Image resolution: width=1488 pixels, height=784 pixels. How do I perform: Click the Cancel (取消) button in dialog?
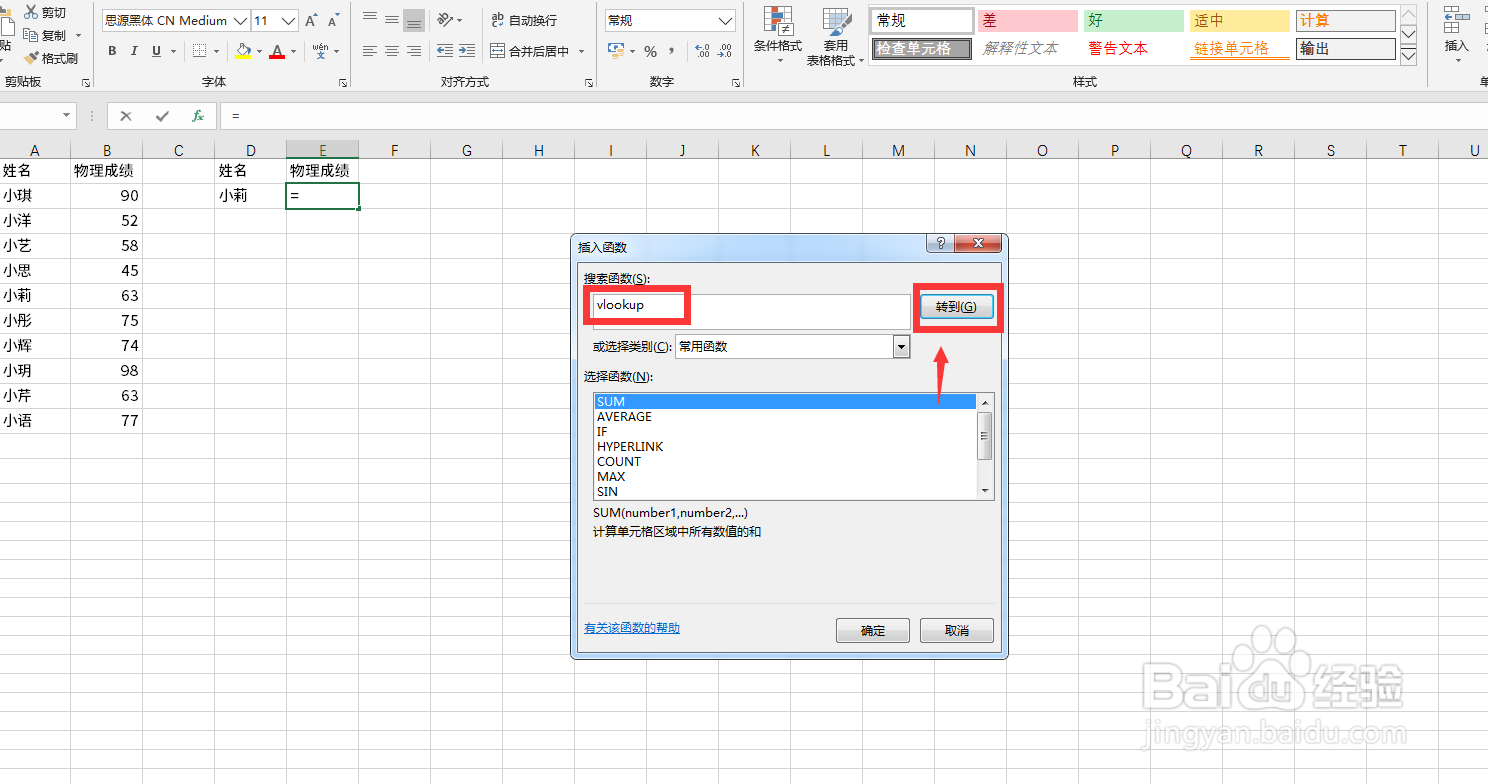coord(957,630)
